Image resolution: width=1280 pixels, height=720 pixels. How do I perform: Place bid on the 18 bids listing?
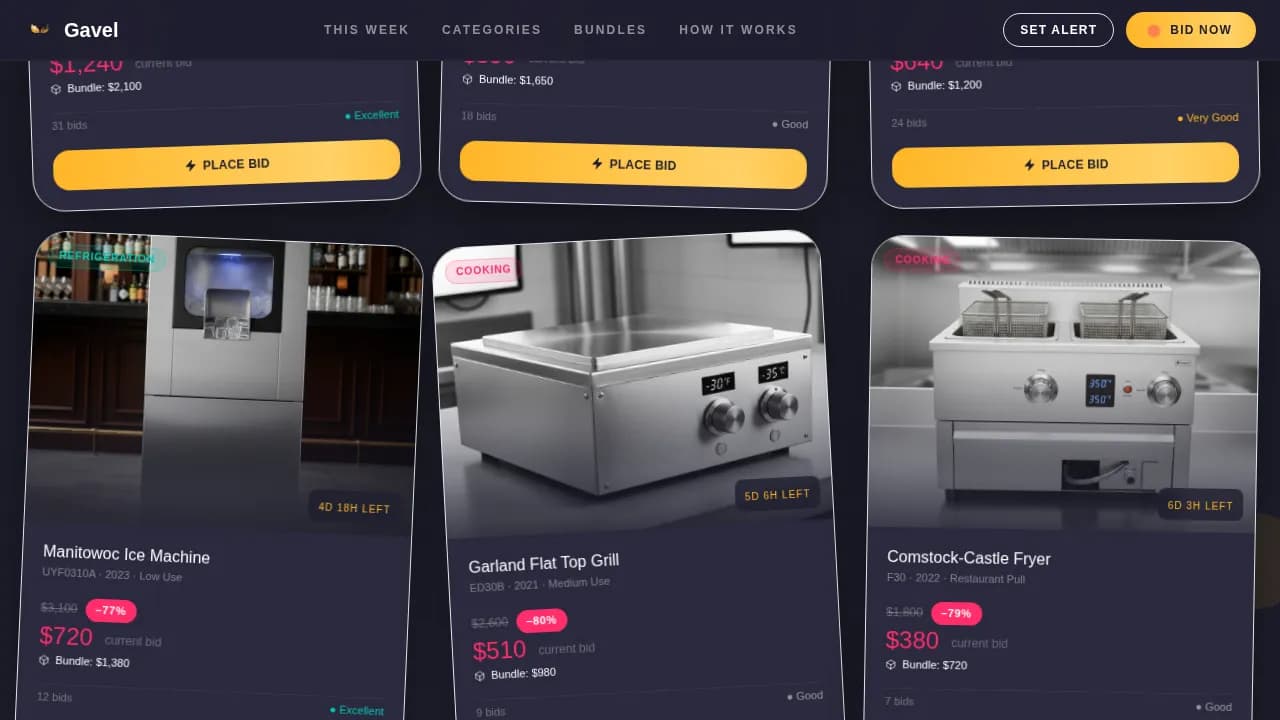click(633, 165)
